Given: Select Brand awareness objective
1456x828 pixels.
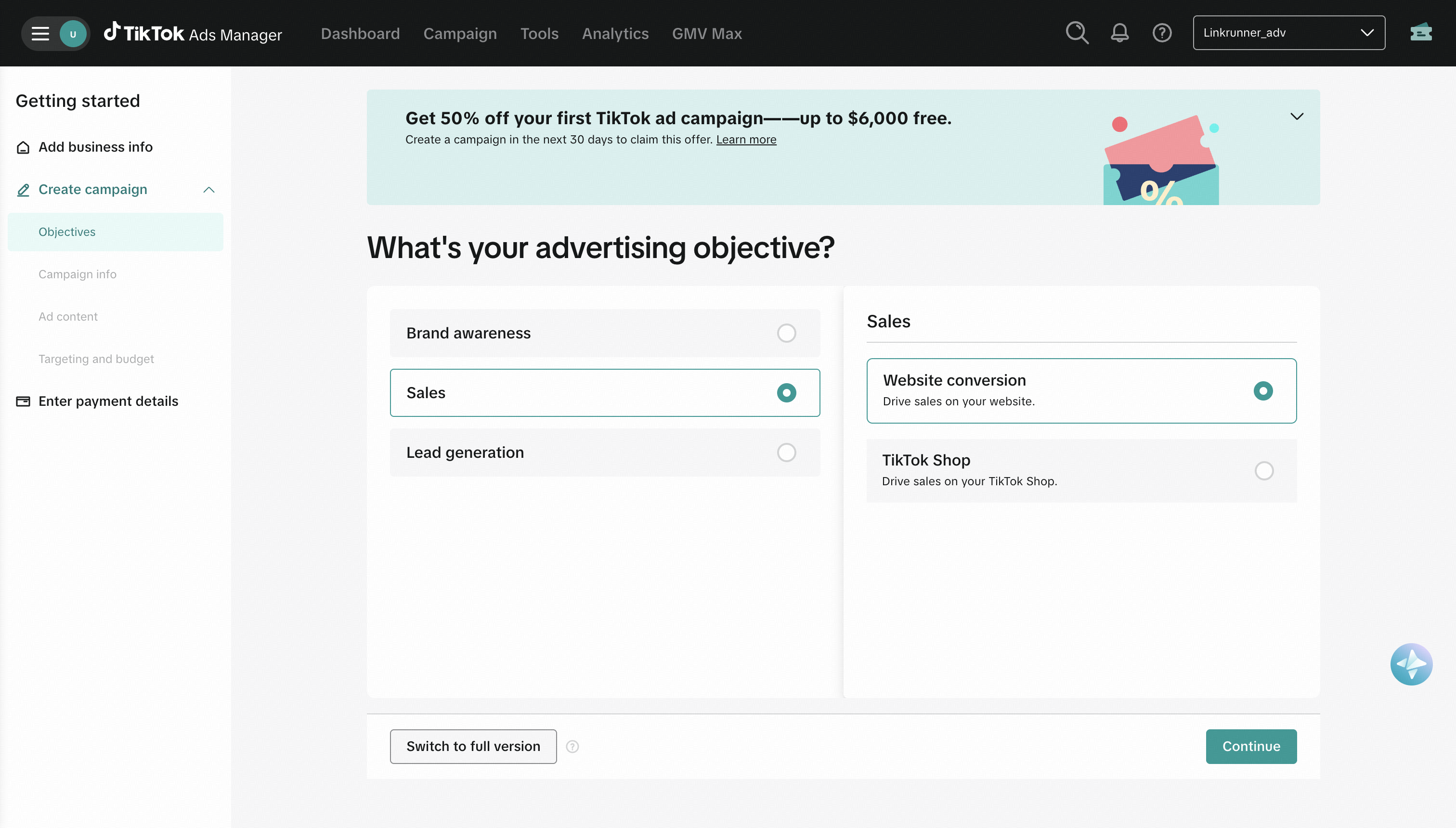Looking at the screenshot, I should [x=605, y=333].
